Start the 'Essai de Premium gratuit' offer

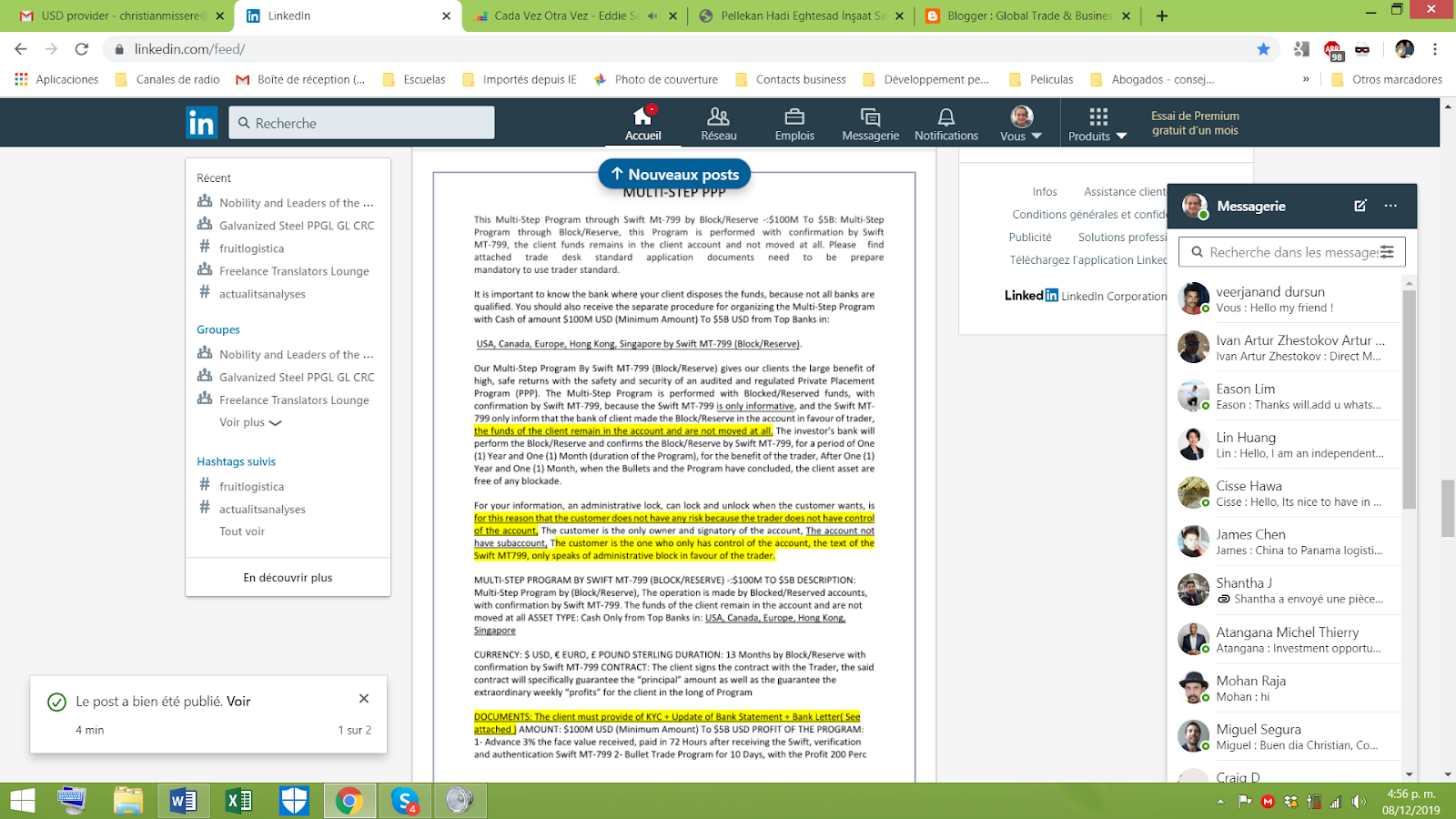click(x=1195, y=123)
